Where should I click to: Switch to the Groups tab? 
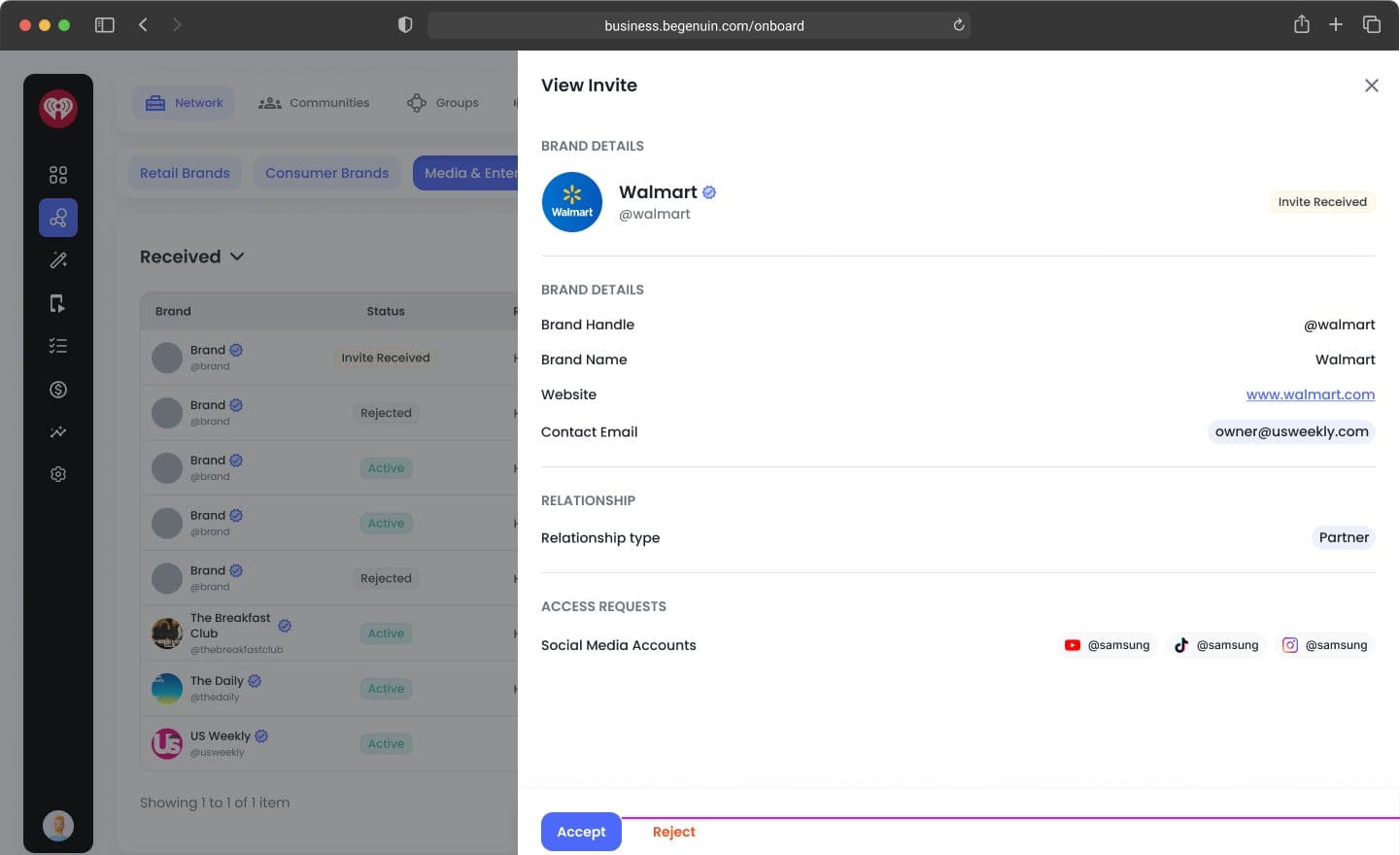click(443, 103)
